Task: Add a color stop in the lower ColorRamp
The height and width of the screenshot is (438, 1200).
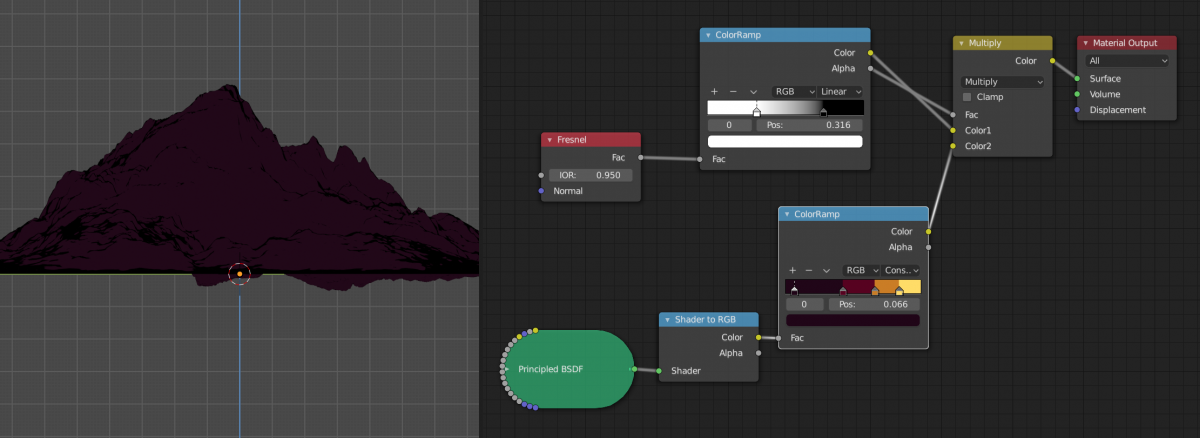Action: coord(793,270)
